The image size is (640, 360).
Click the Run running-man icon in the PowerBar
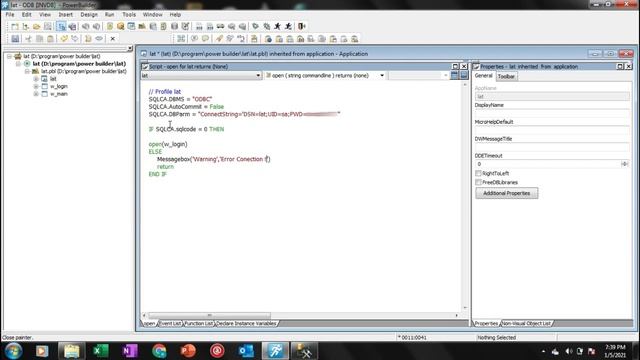click(277, 27)
